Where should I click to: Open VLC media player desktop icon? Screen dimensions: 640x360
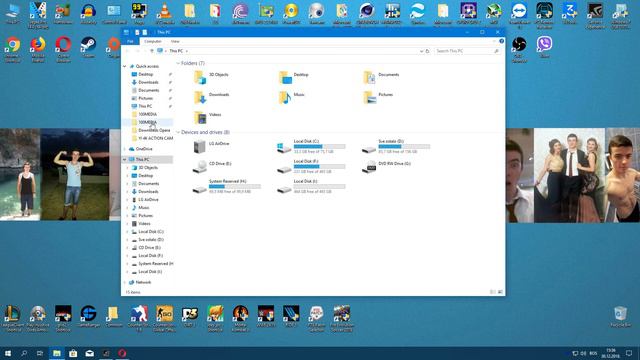click(164, 14)
